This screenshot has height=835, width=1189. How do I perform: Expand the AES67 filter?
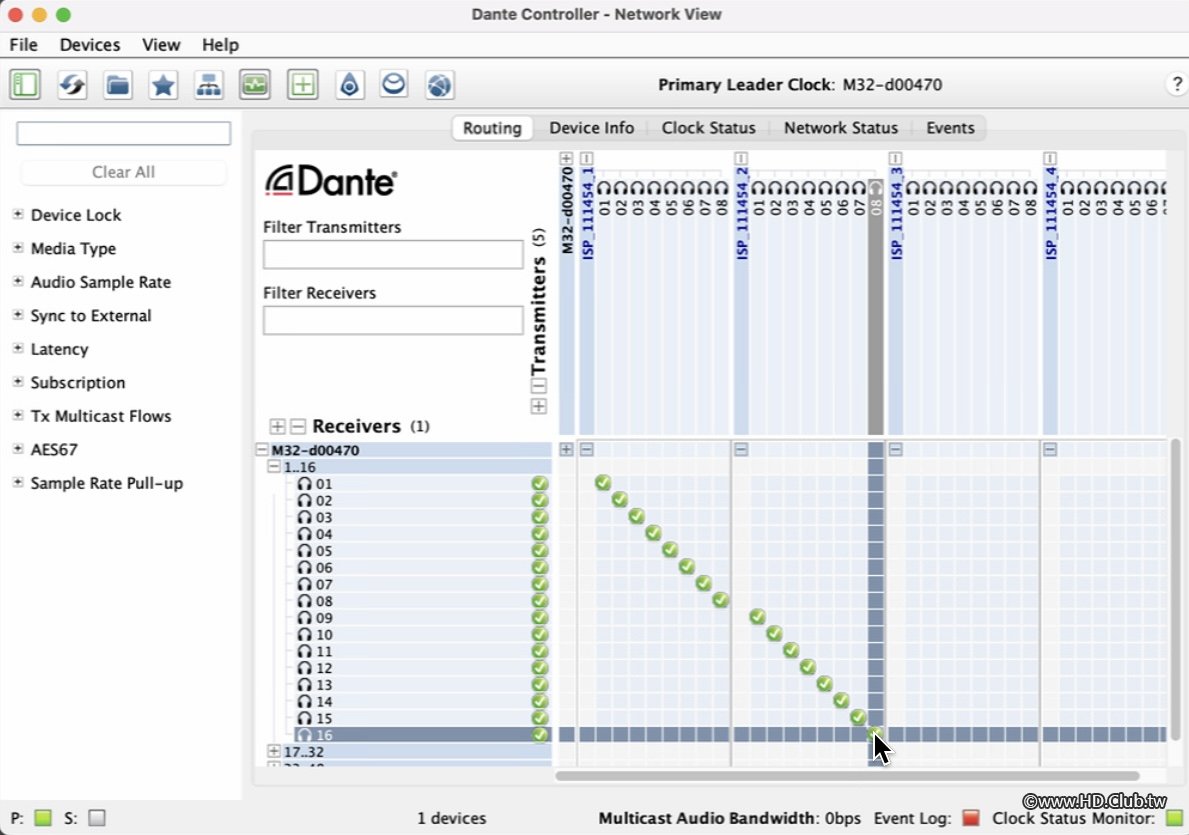(17, 449)
